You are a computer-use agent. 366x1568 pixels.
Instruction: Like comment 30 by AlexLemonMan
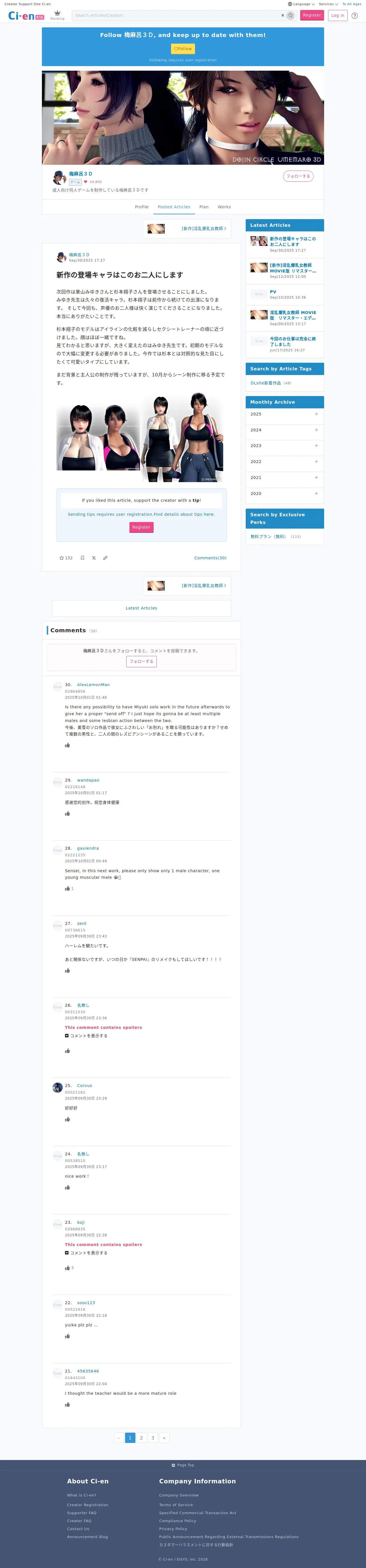pyautogui.click(x=68, y=745)
